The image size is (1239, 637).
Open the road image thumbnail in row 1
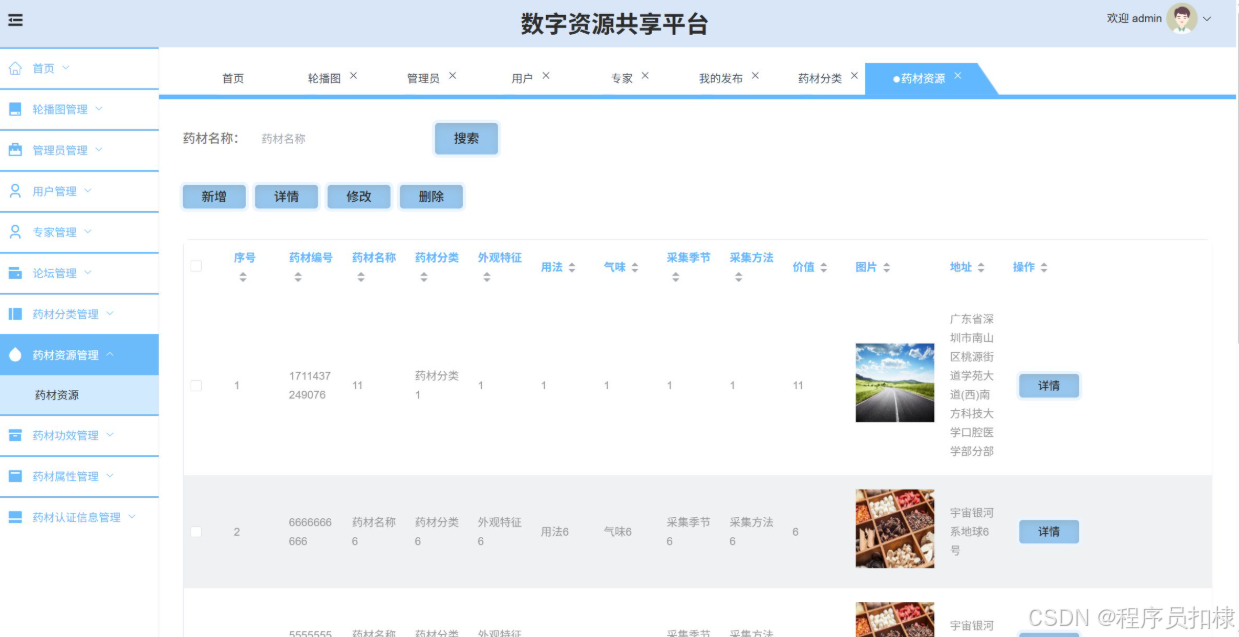(x=895, y=383)
